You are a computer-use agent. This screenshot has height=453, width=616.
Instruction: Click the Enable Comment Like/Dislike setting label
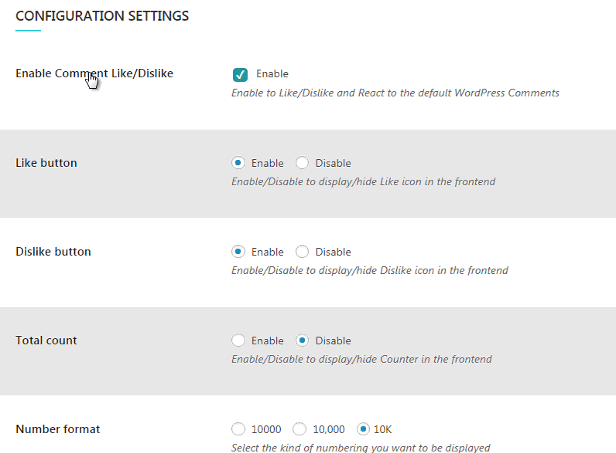[x=94, y=73]
